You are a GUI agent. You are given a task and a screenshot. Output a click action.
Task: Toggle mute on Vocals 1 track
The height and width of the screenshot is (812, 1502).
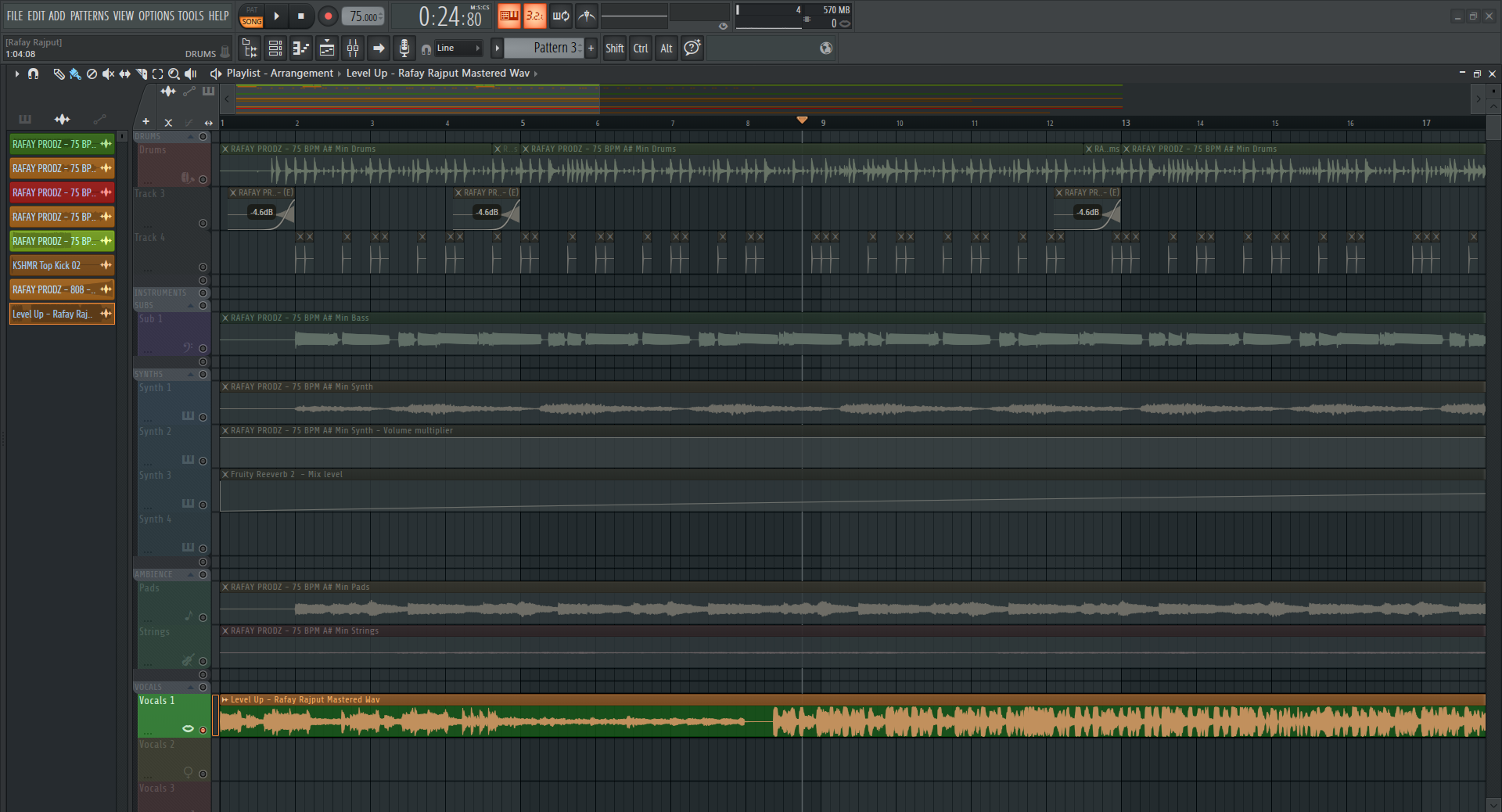click(x=203, y=730)
